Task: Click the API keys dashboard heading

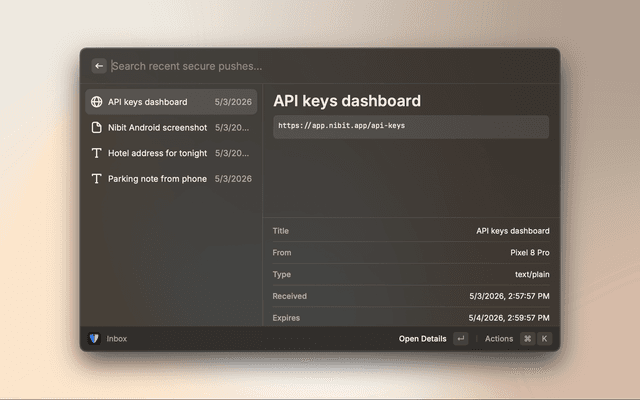Action: [347, 101]
